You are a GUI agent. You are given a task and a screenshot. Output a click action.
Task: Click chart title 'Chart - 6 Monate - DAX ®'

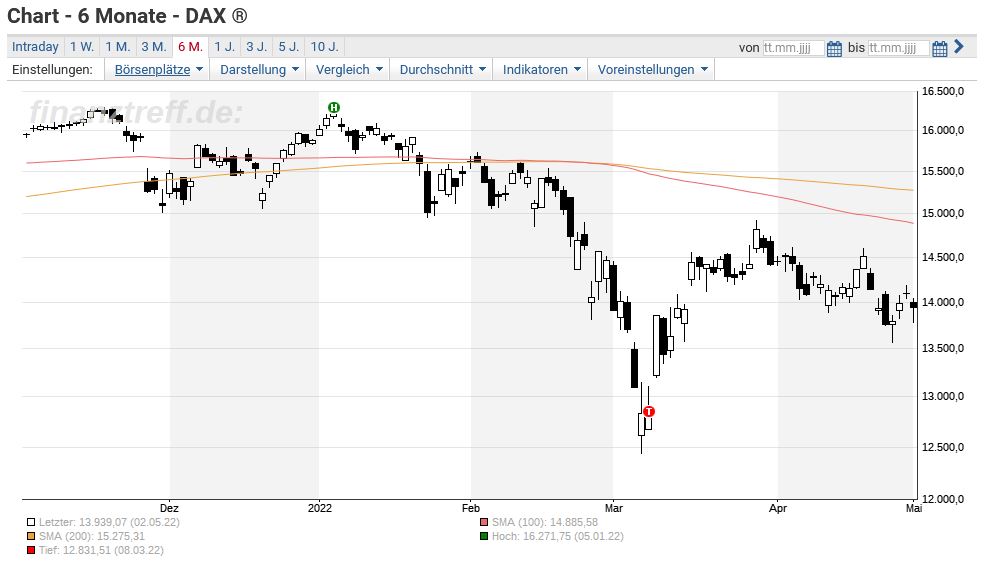128,15
